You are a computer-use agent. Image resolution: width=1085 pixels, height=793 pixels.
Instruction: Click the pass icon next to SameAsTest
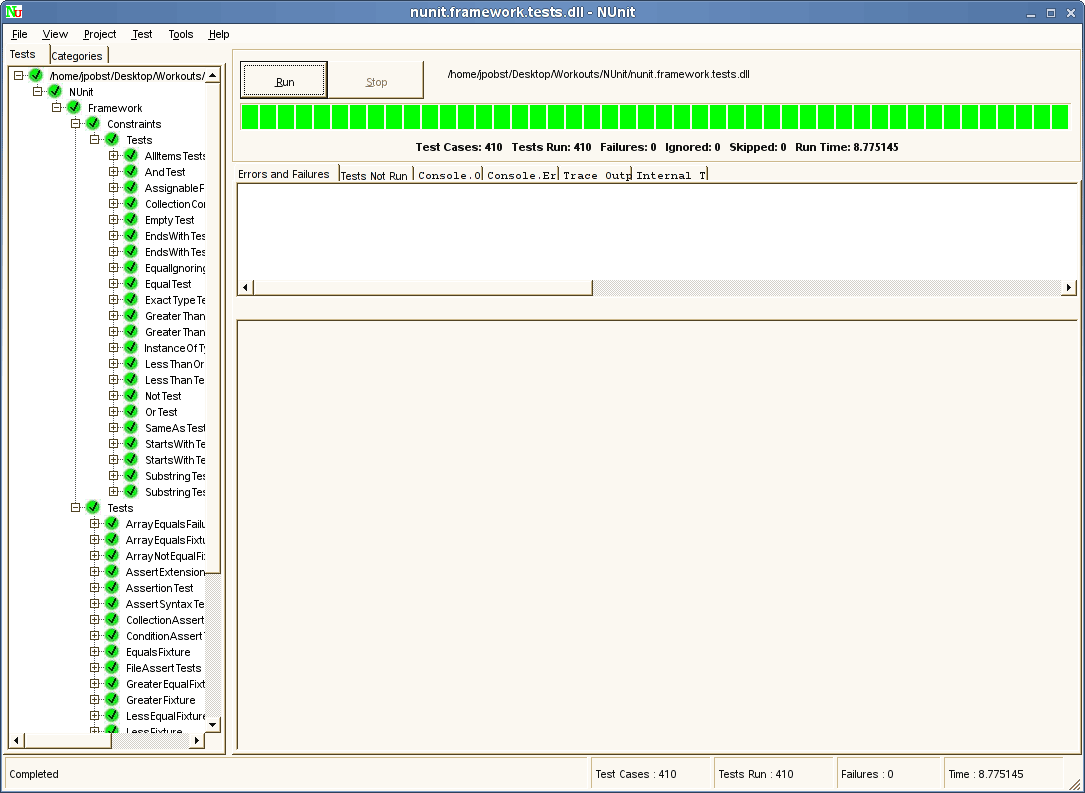pos(131,427)
